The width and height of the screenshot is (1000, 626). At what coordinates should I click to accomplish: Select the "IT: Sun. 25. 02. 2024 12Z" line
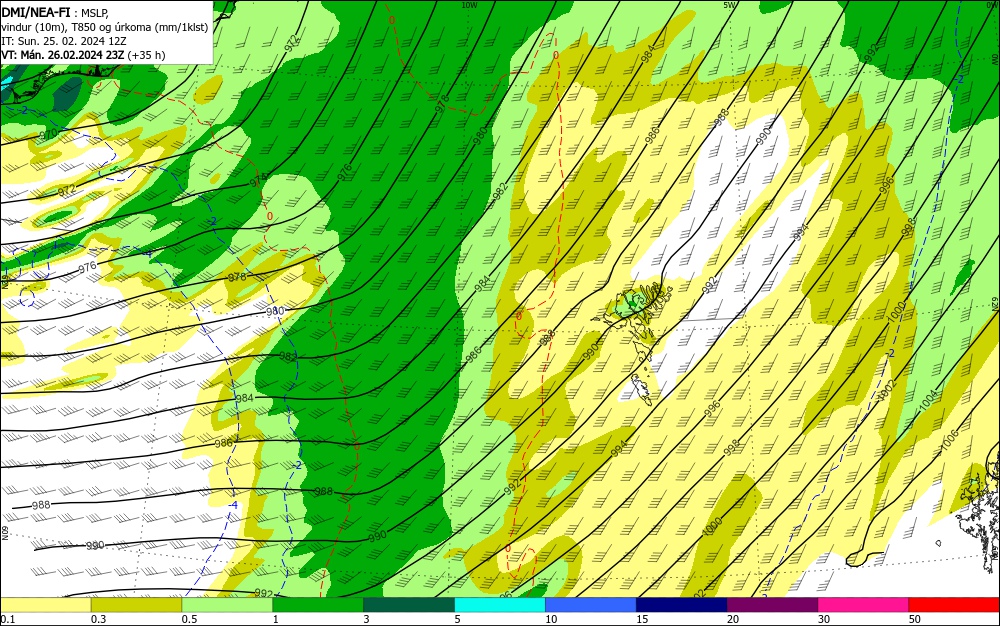pos(64,41)
